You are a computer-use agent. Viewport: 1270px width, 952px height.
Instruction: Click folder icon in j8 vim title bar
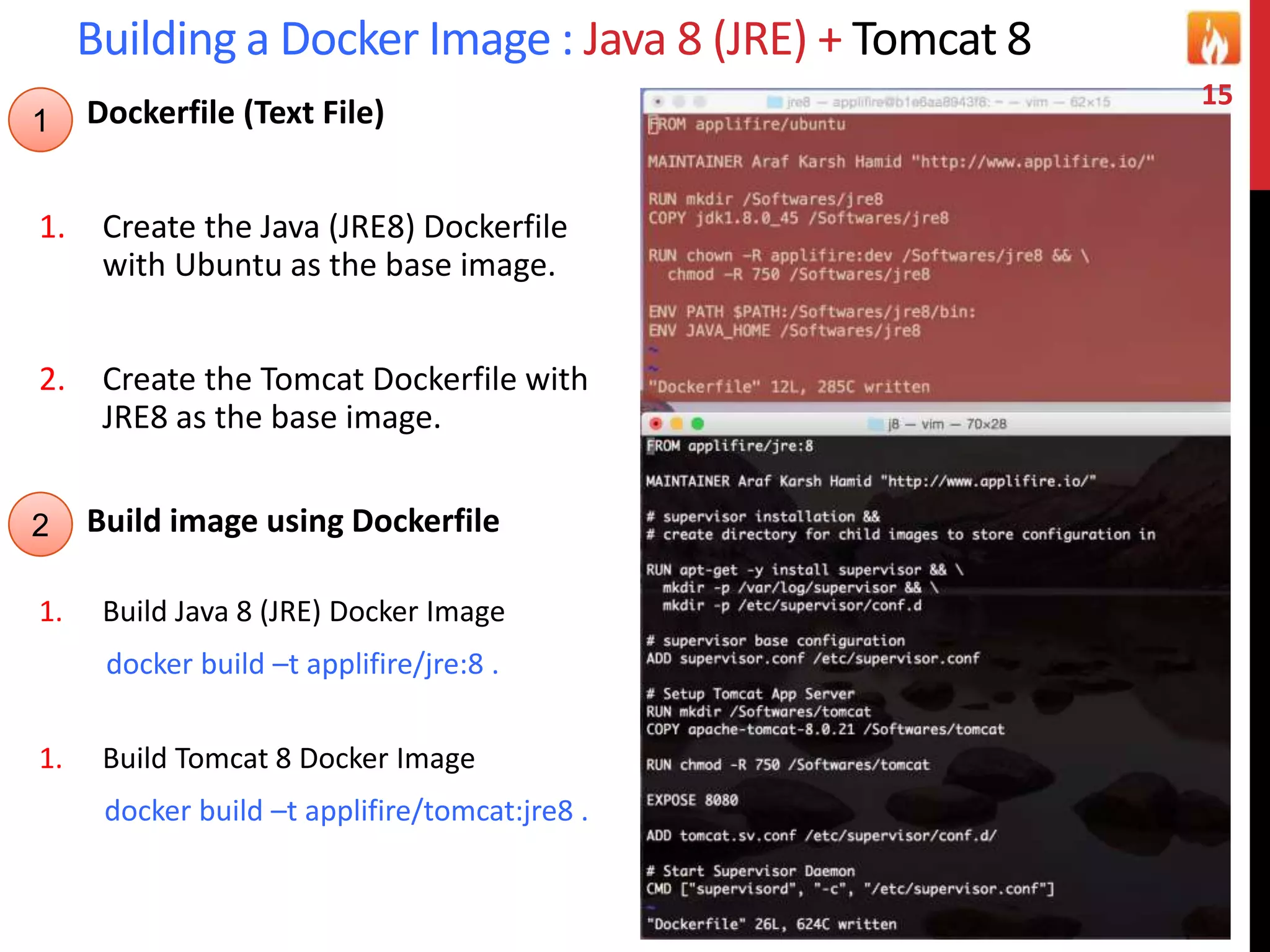coord(875,425)
